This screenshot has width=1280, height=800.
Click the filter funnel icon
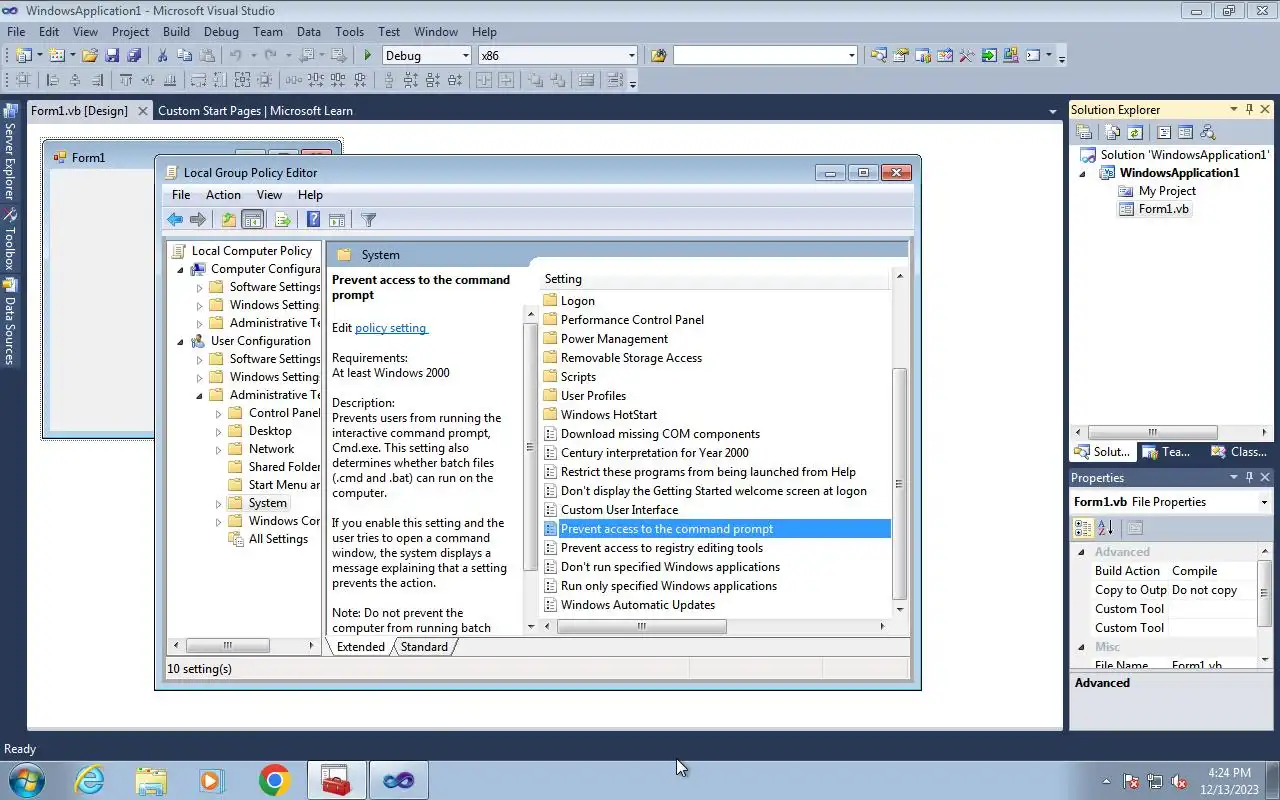pos(368,220)
